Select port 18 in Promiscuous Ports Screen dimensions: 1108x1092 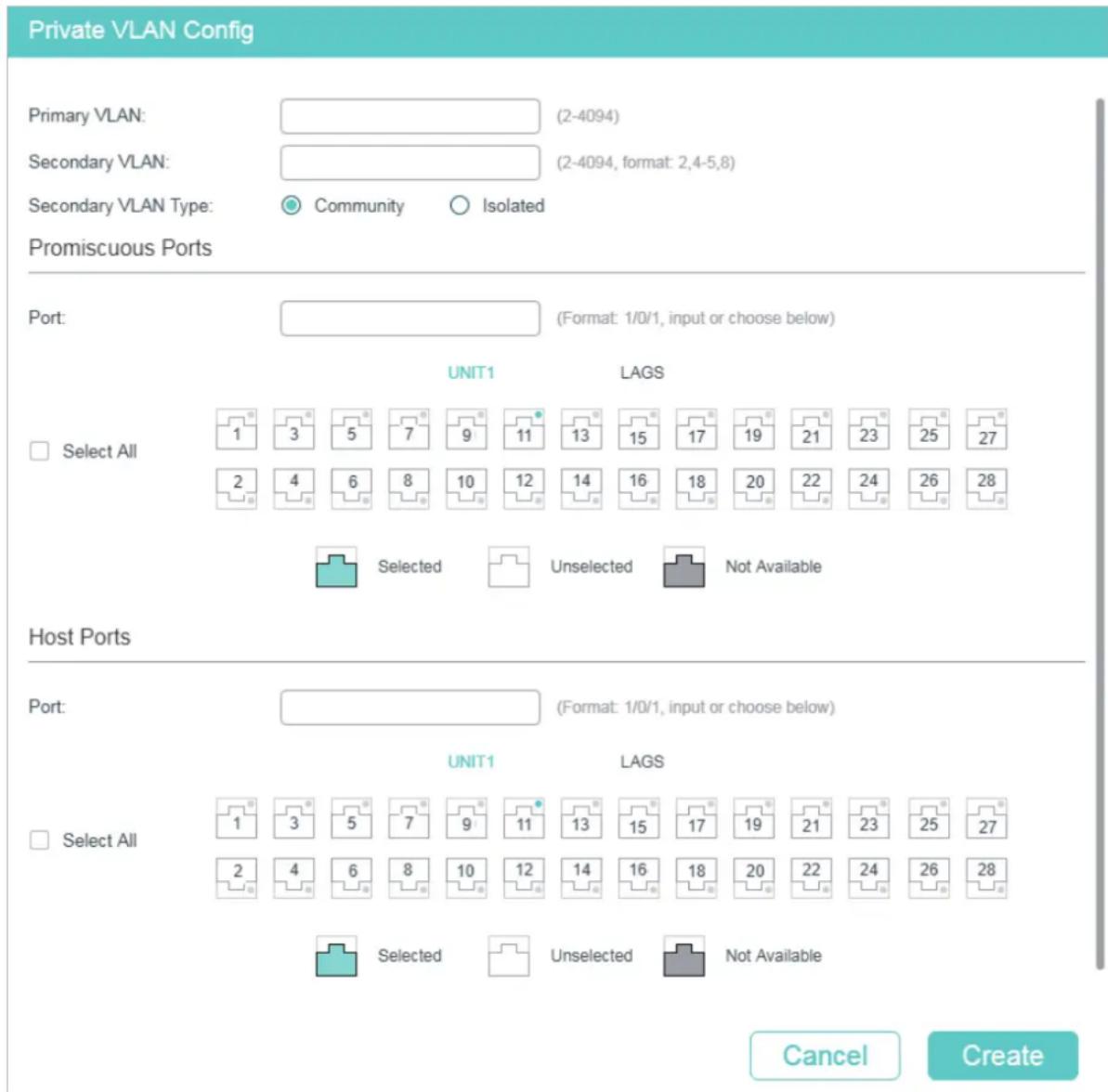click(x=696, y=488)
